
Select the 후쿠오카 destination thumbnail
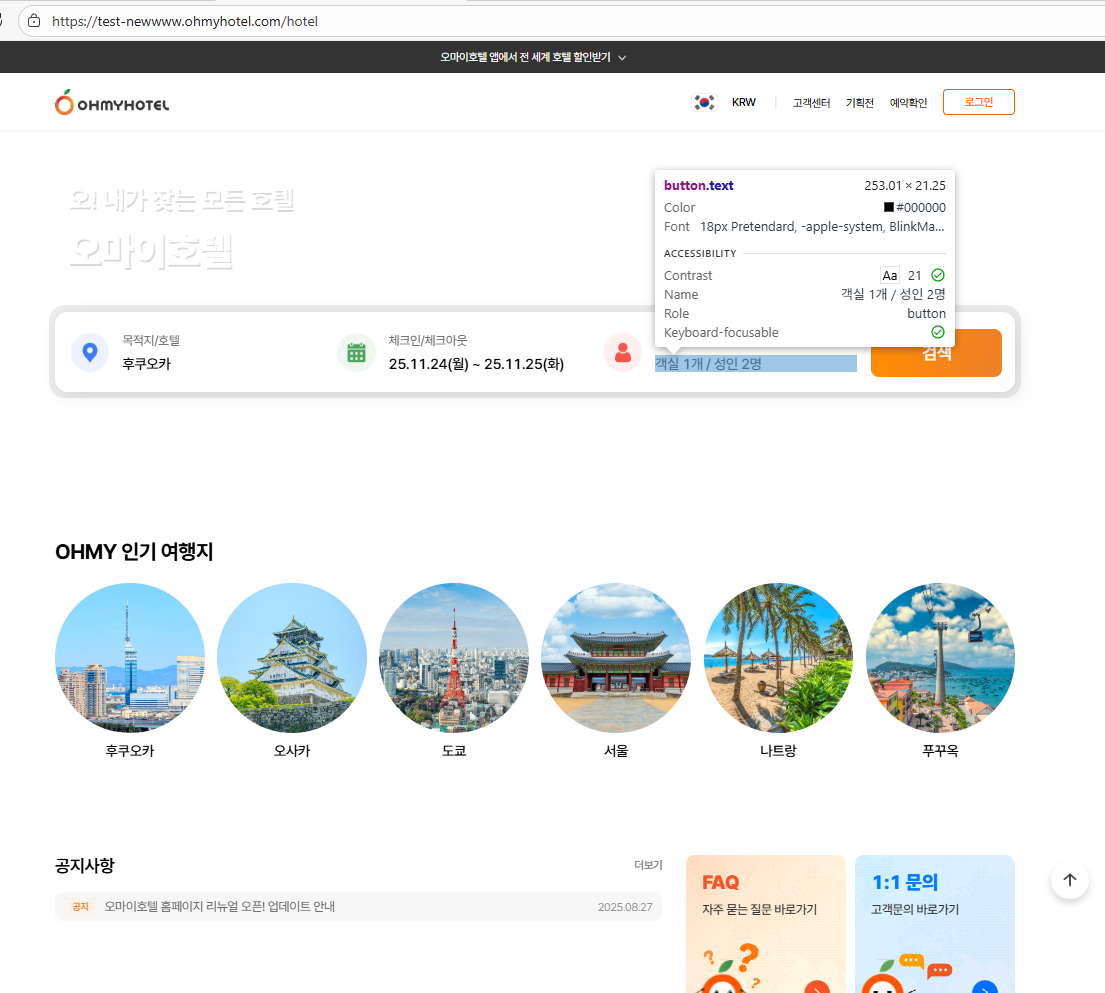click(x=130, y=658)
